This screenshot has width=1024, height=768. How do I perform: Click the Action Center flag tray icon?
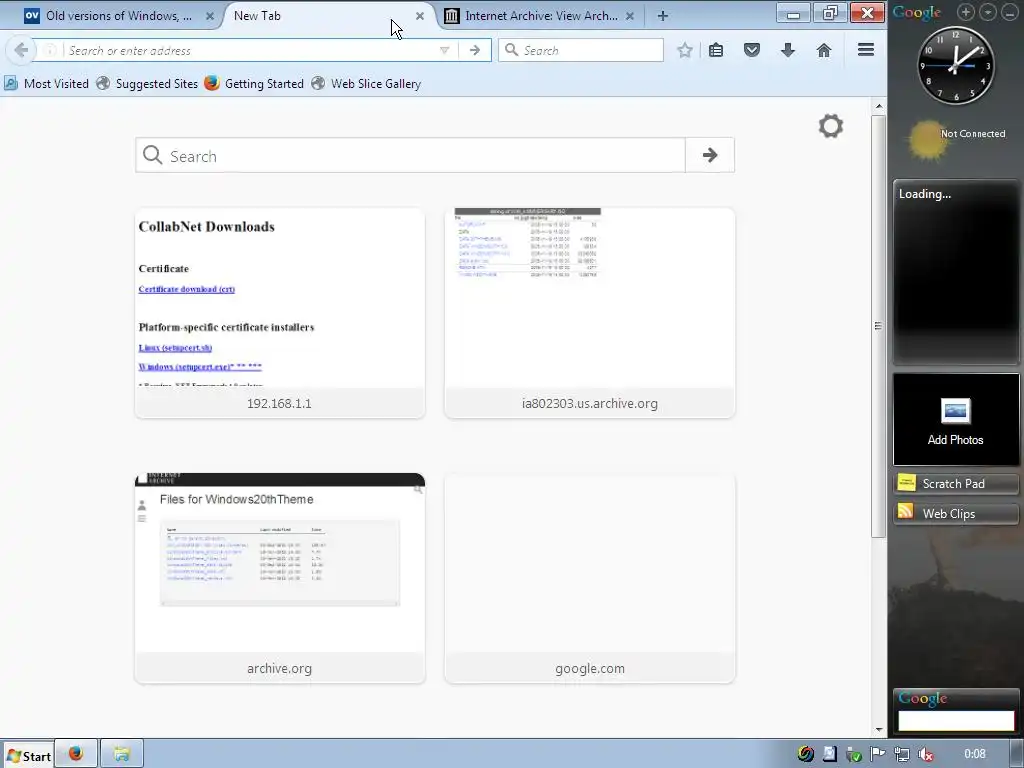pos(877,754)
